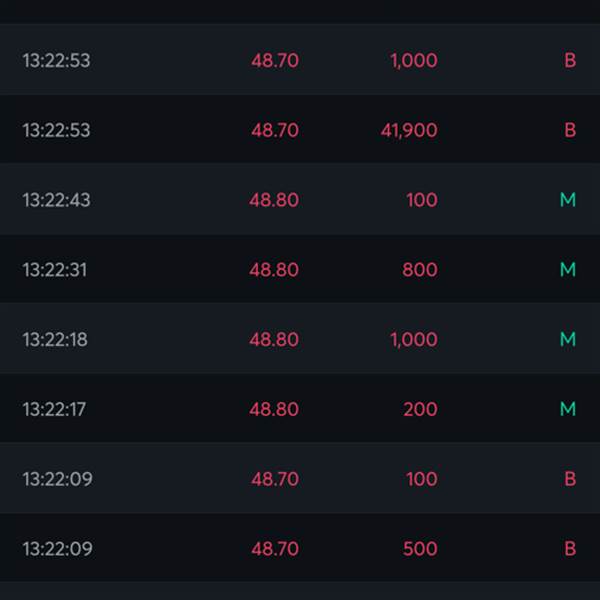
Task: Click the 48.80 price at 13:22:17
Action: click(x=274, y=409)
